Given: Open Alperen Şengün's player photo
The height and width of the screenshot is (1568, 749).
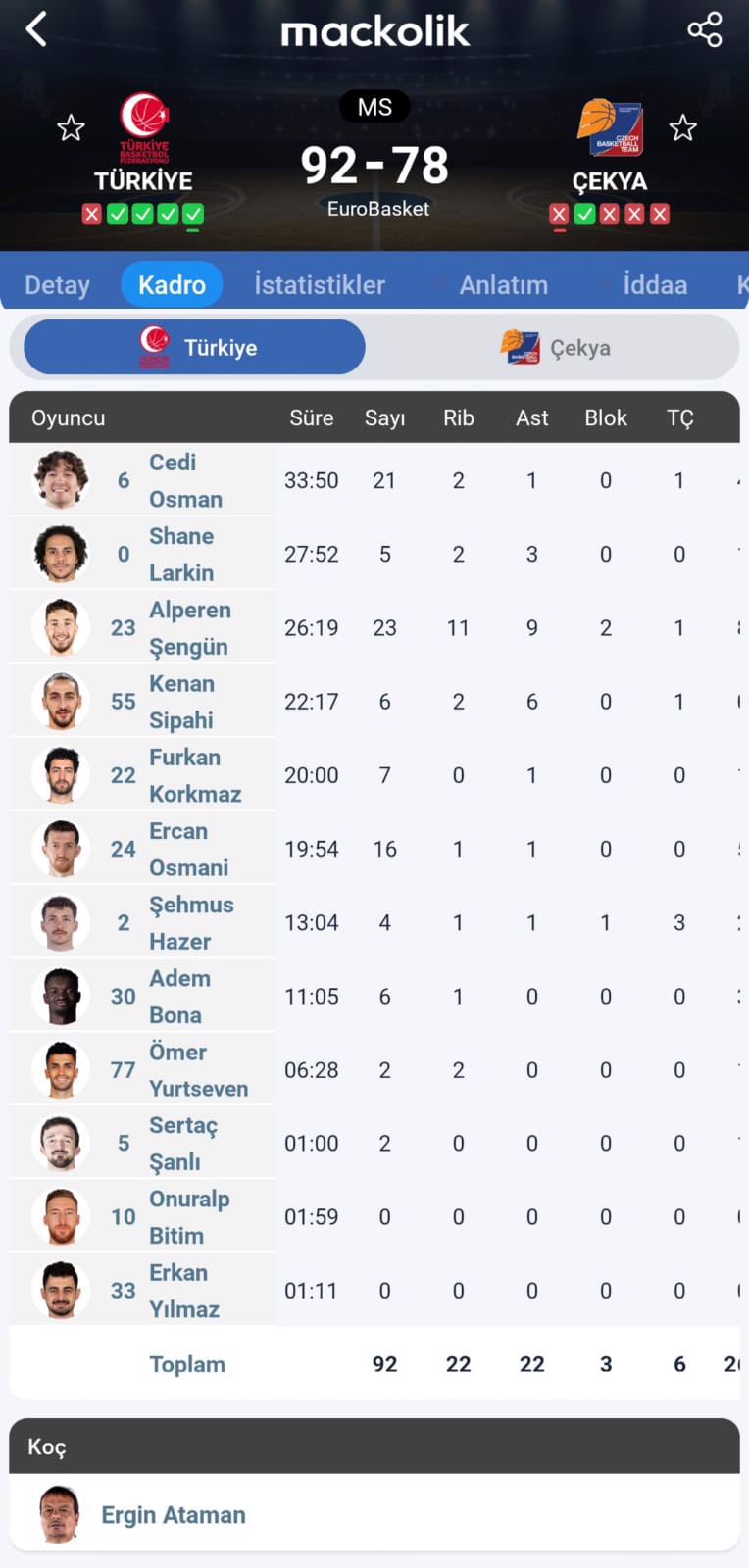Looking at the screenshot, I should (x=61, y=627).
